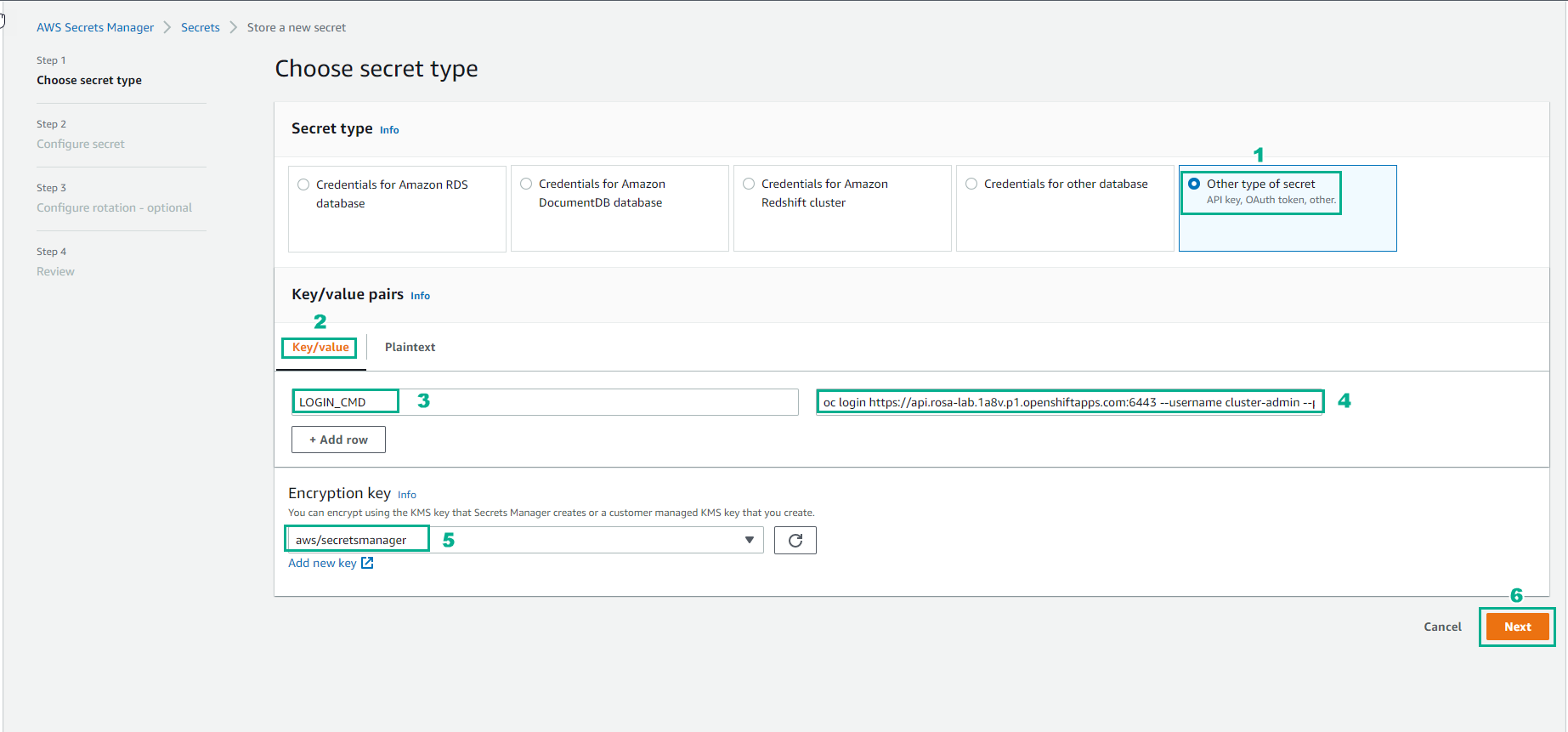This screenshot has height=732, width=1568.
Task: Expand the encryption key dropdown arrow
Action: pos(749,540)
